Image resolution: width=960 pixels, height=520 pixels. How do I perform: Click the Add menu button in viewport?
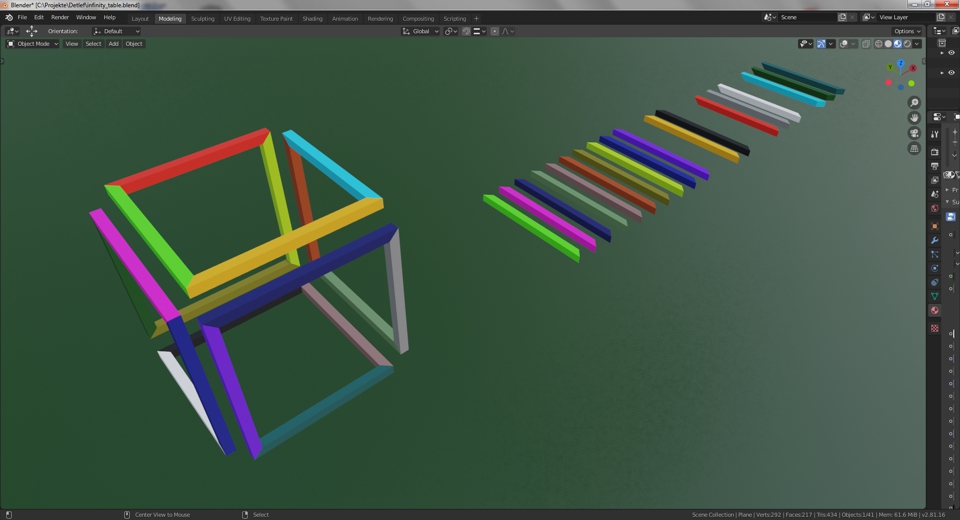(113, 44)
